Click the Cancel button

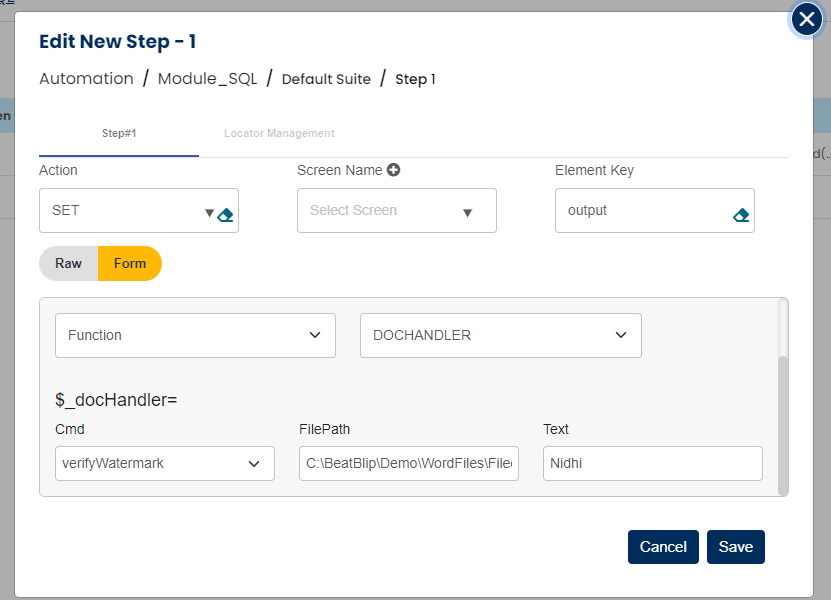coord(663,547)
